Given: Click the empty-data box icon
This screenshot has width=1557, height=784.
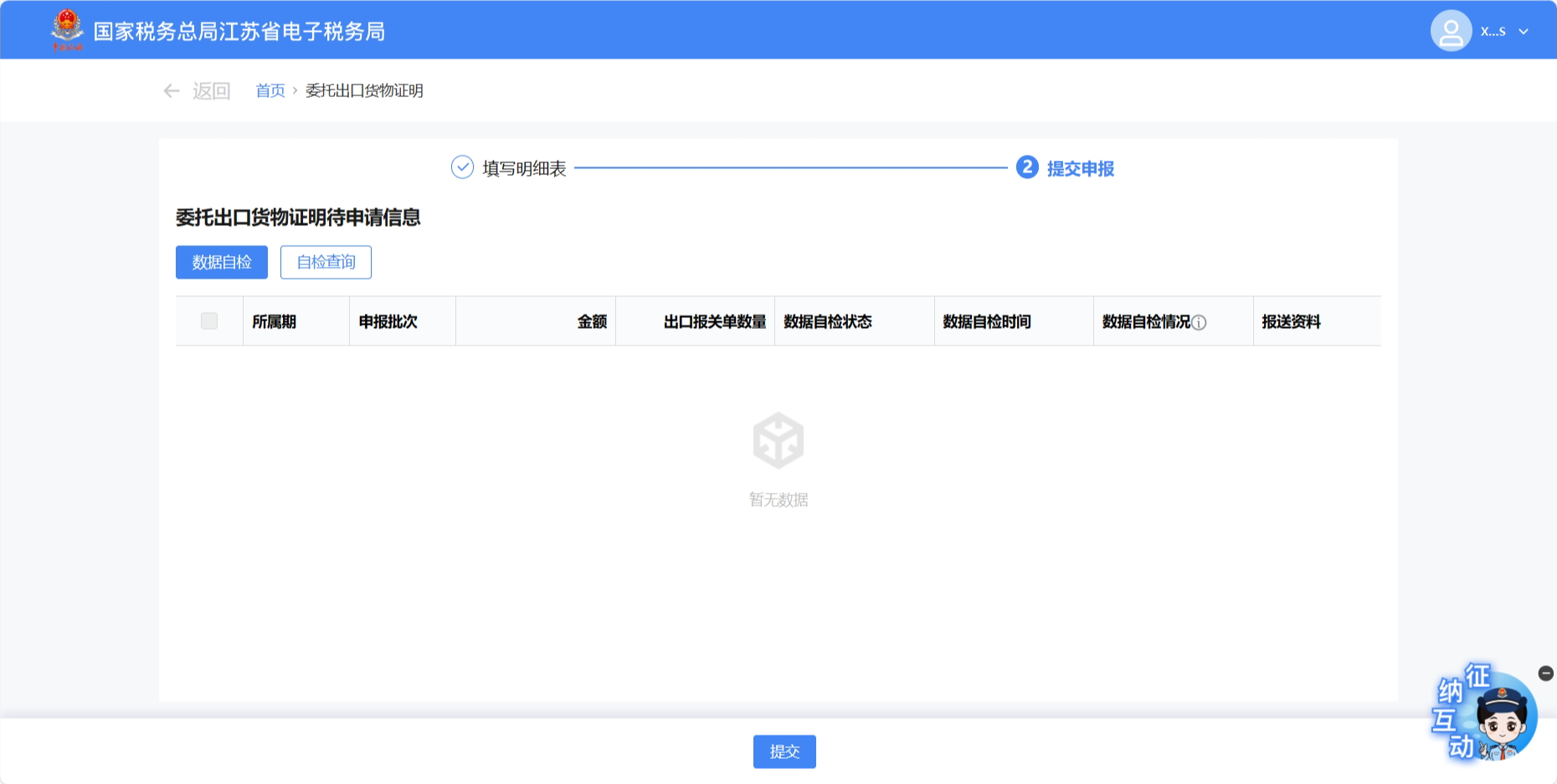Looking at the screenshot, I should tap(778, 440).
